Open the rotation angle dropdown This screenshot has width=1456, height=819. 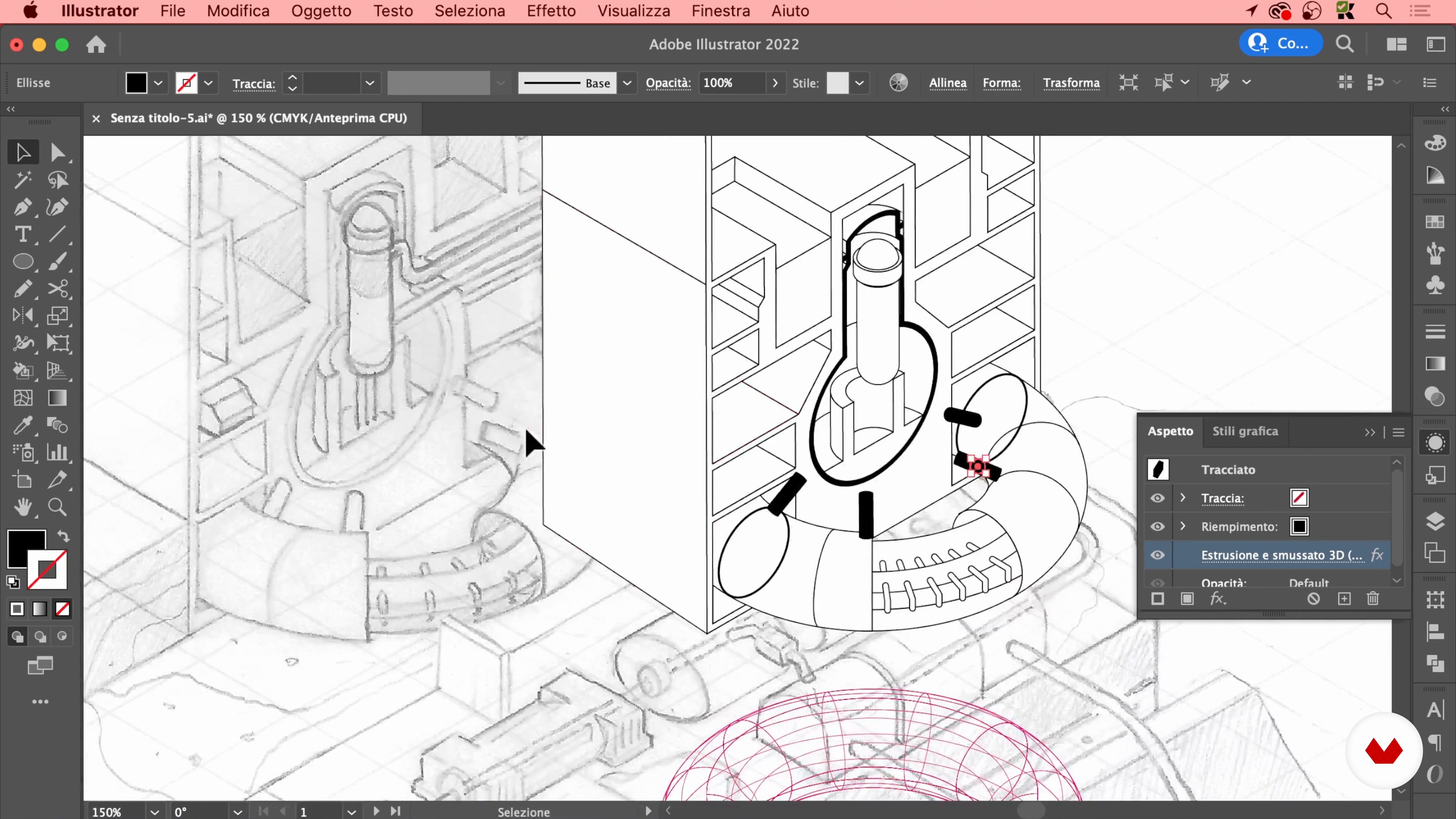pyautogui.click(x=237, y=812)
